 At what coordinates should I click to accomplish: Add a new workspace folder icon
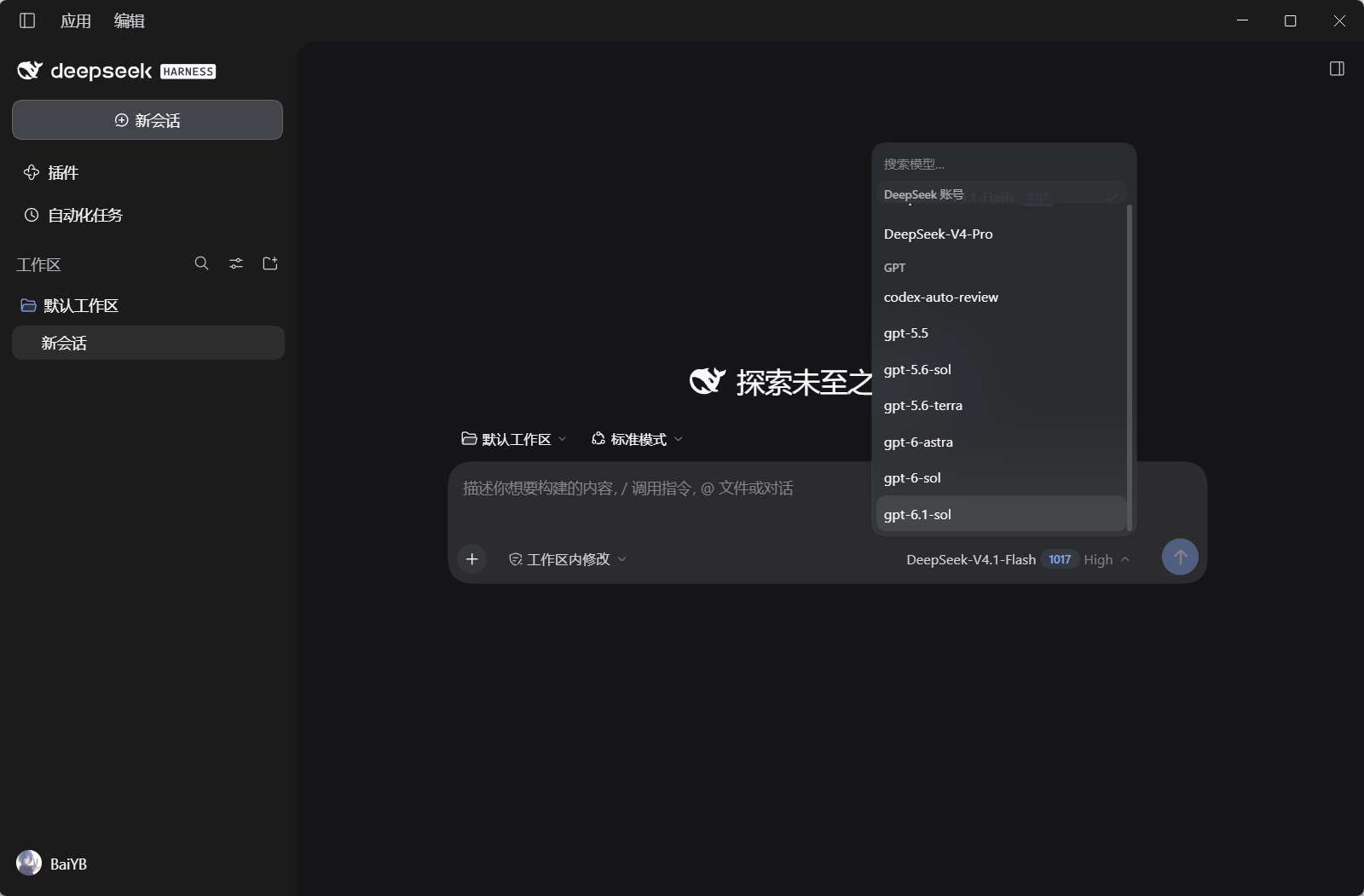click(x=270, y=263)
